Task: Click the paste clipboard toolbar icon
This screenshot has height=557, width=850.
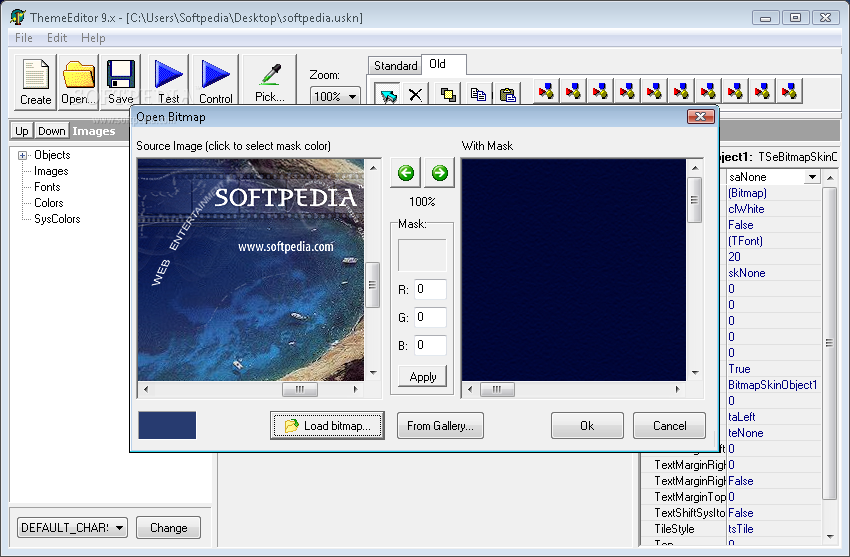Action: coord(507,95)
